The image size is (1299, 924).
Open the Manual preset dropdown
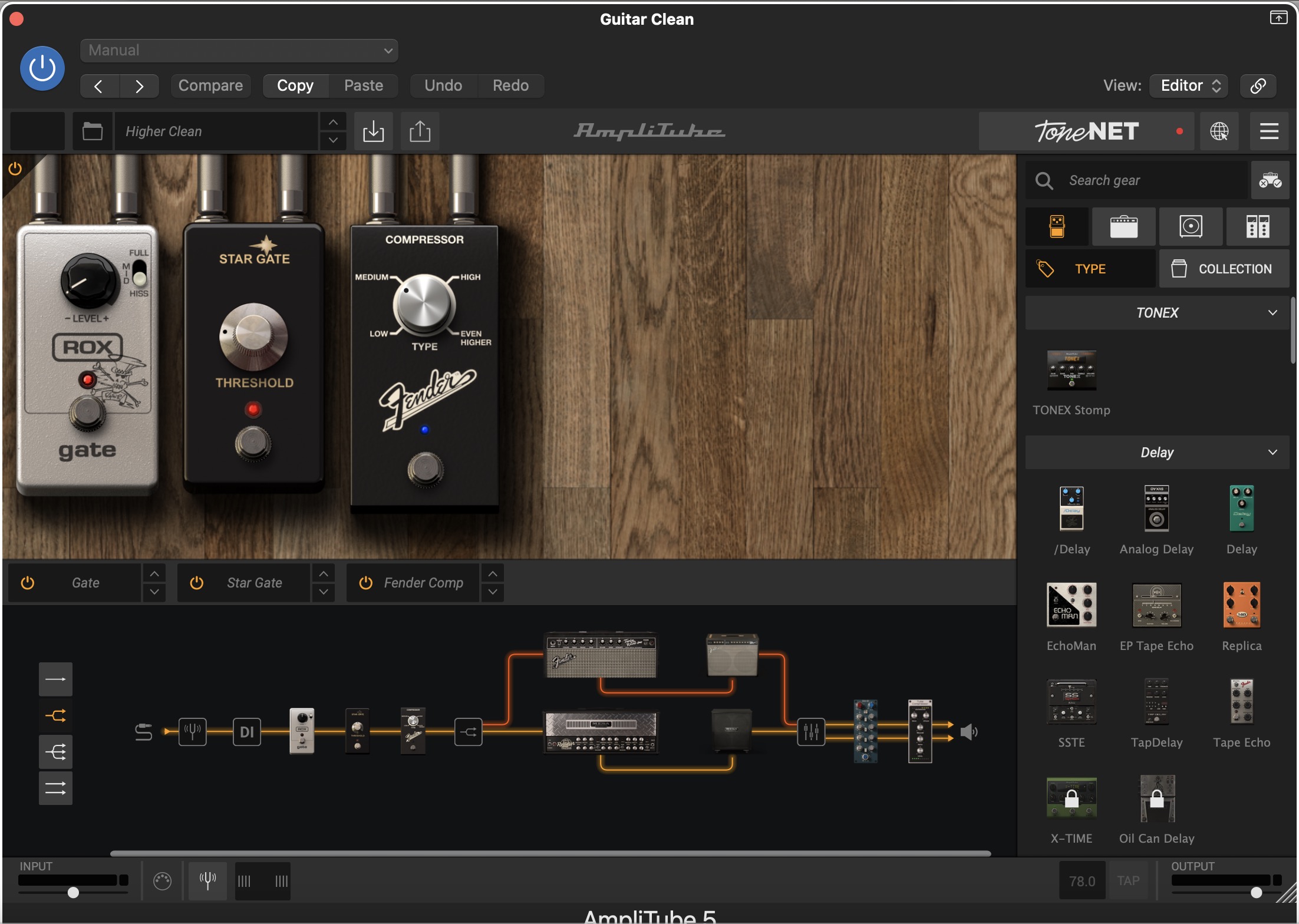[239, 51]
